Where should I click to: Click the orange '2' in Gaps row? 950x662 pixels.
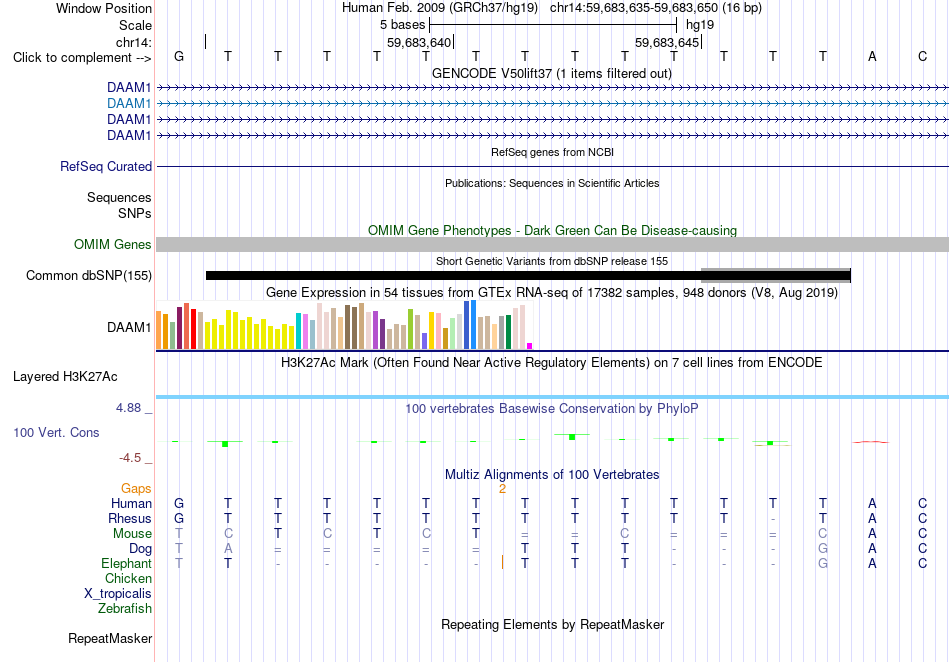pyautogui.click(x=502, y=489)
